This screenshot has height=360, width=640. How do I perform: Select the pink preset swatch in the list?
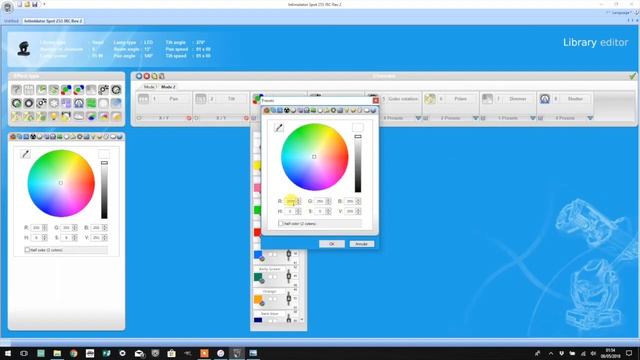(x=257, y=188)
